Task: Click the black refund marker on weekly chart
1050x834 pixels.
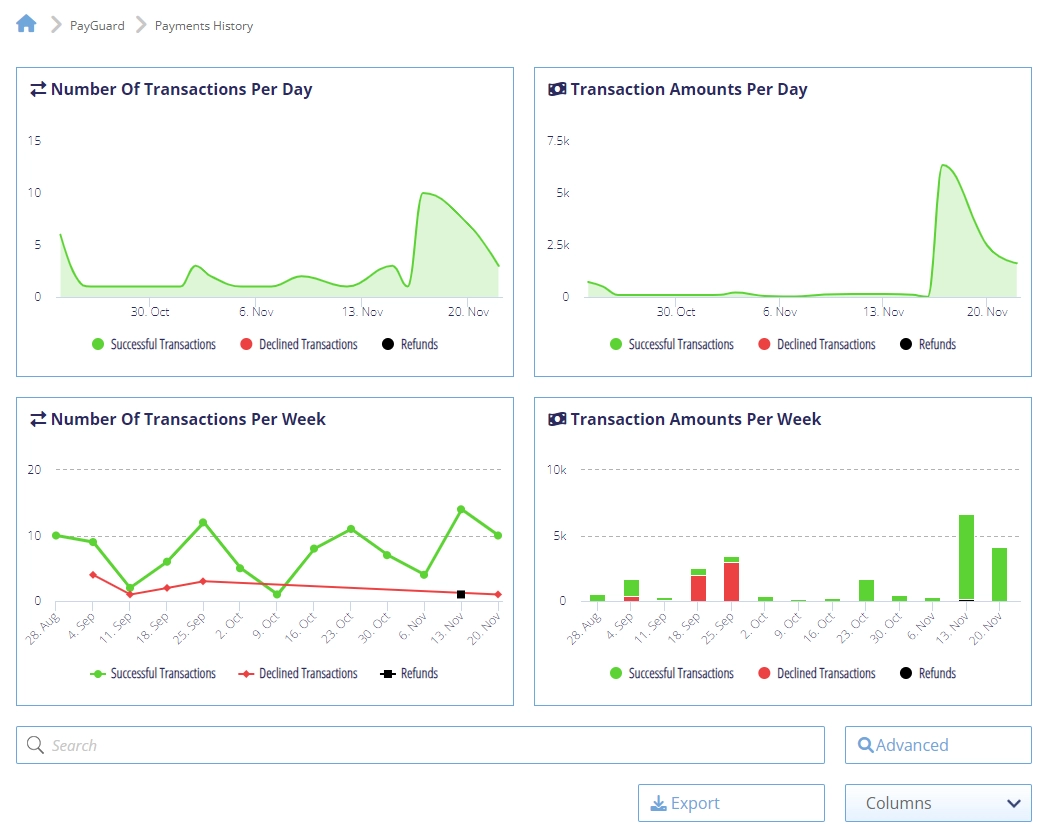Action: click(461, 594)
